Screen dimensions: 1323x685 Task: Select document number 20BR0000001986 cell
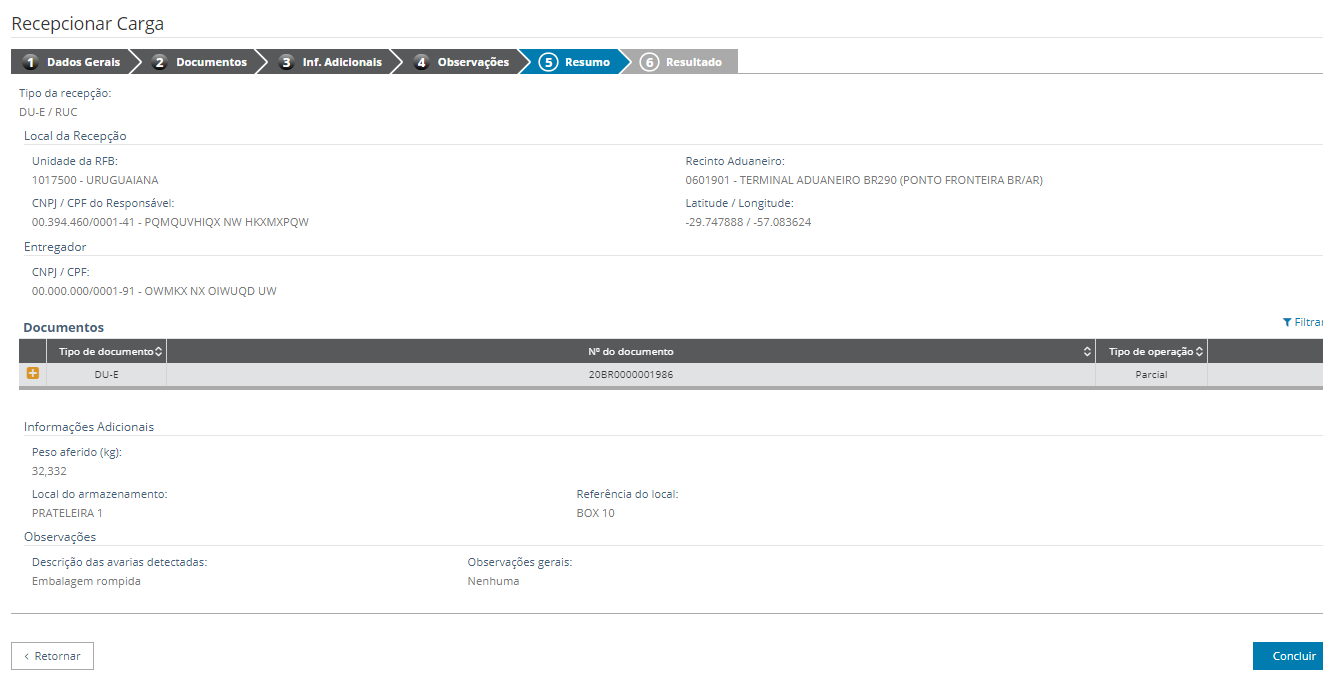(630, 375)
